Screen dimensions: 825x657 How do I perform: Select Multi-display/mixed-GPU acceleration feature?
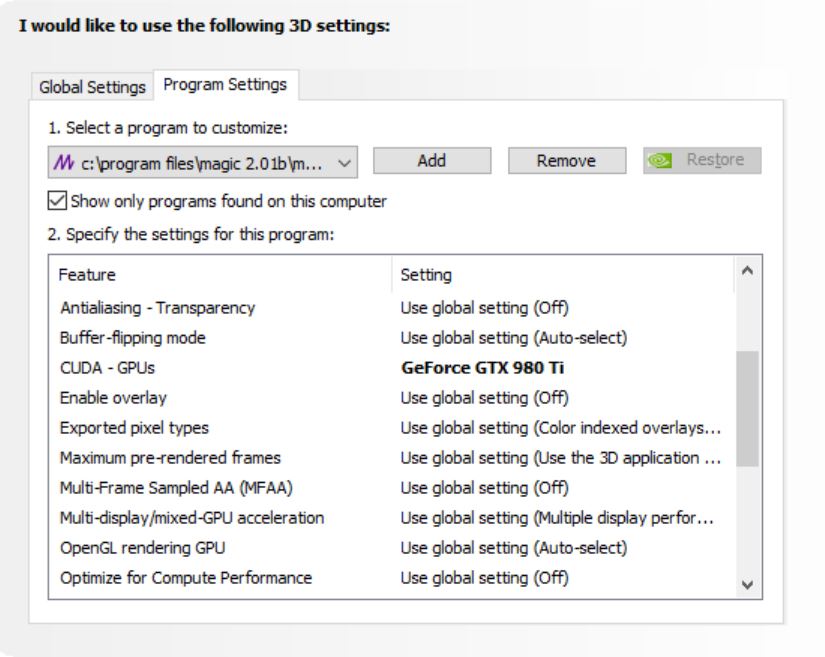(192, 518)
